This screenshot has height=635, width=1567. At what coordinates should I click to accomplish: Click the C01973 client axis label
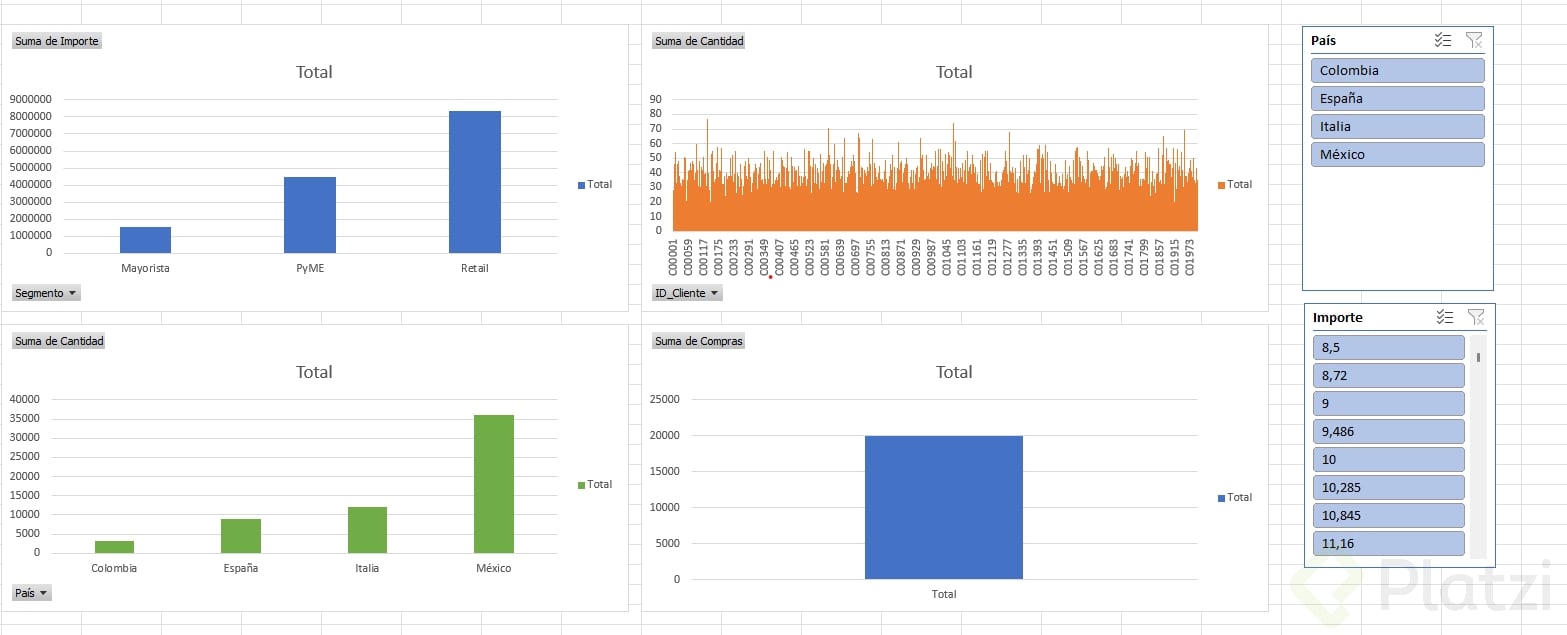coord(1189,257)
